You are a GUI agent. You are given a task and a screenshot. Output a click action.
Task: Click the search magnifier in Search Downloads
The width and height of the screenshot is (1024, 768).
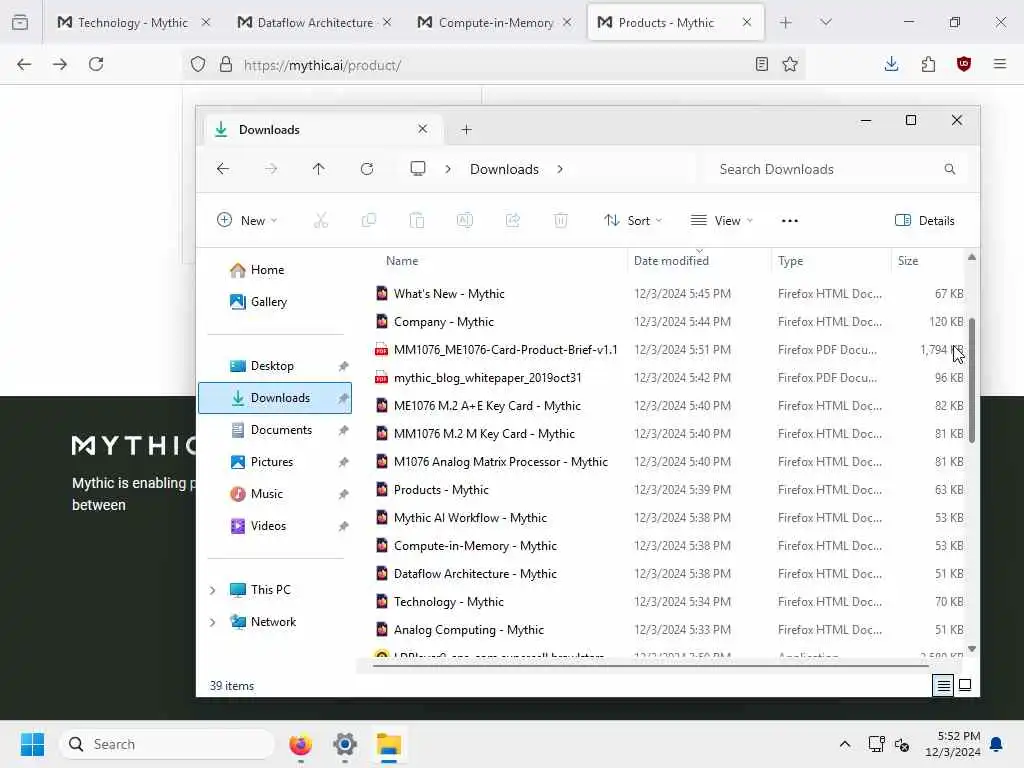pos(950,169)
